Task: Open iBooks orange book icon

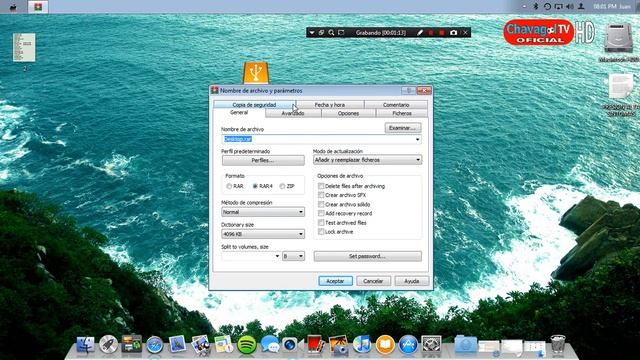Action: 385,345
